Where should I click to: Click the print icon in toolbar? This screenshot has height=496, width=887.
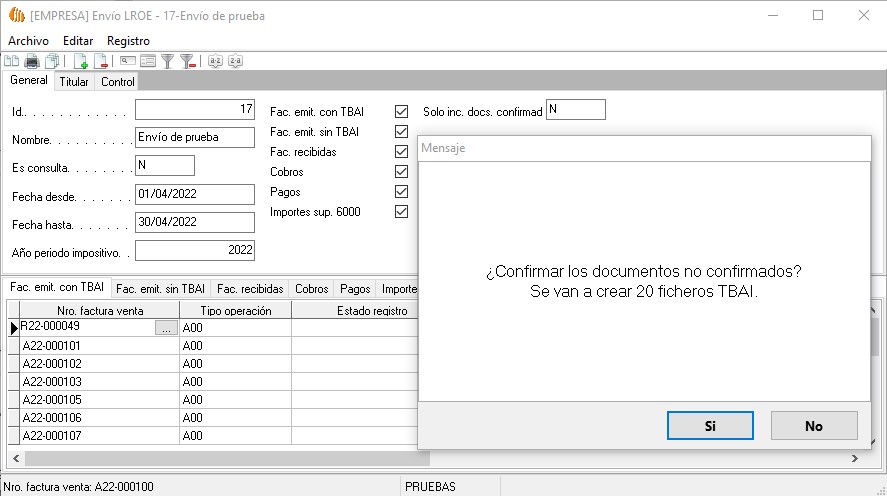coord(32,61)
